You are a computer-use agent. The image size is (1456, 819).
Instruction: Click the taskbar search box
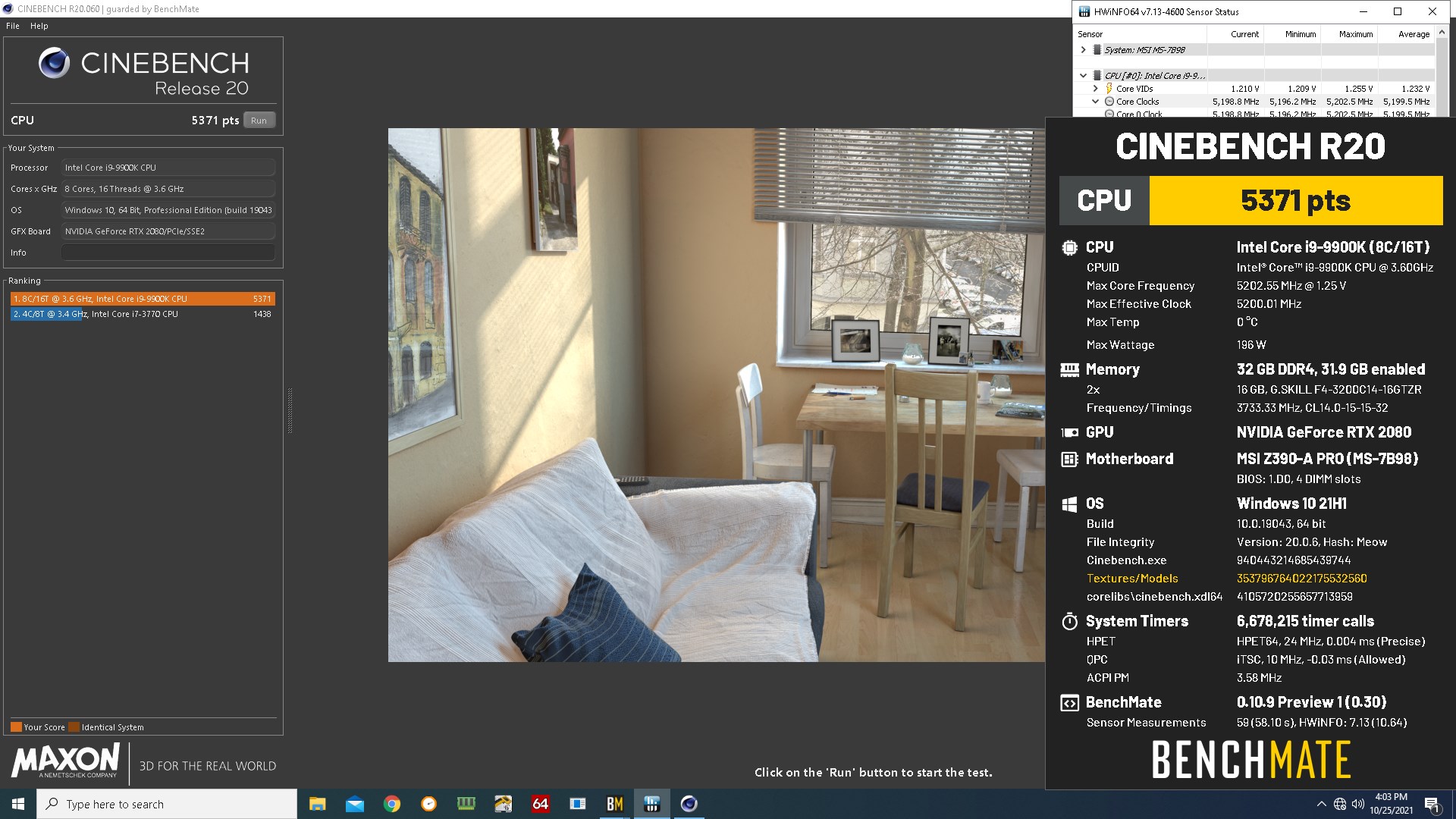(x=167, y=804)
